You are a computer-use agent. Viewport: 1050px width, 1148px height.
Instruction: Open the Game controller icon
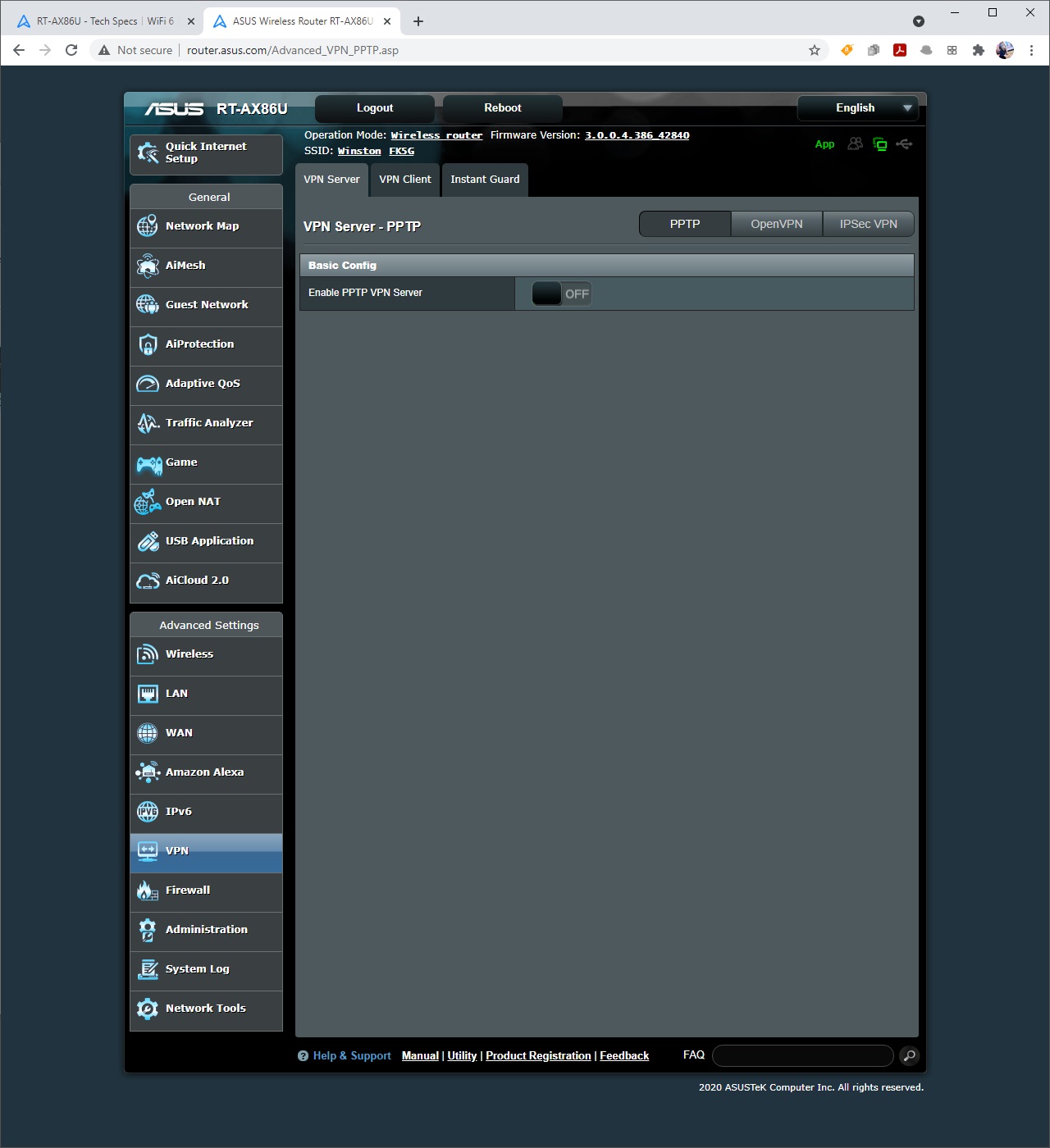148,465
